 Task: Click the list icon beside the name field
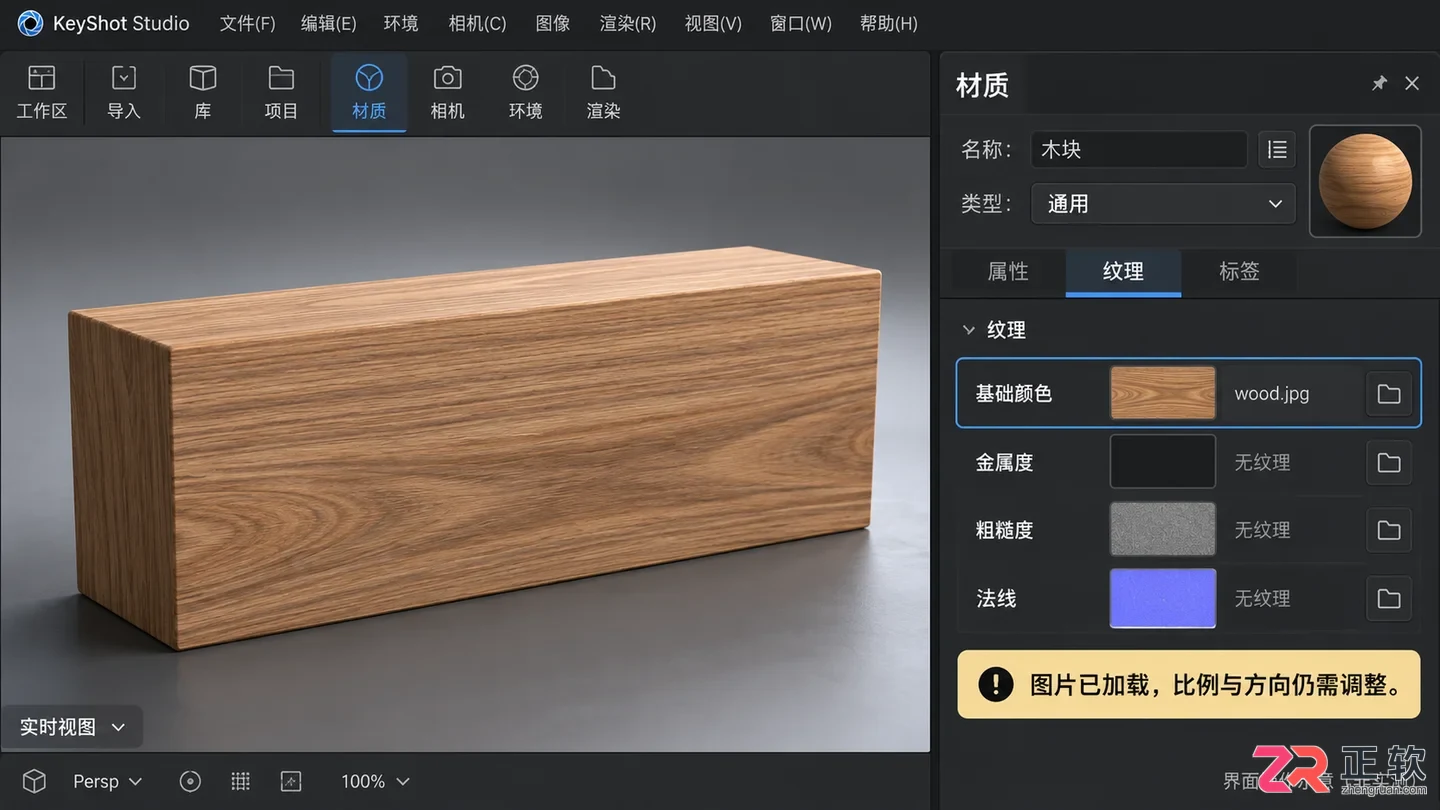pos(1277,150)
